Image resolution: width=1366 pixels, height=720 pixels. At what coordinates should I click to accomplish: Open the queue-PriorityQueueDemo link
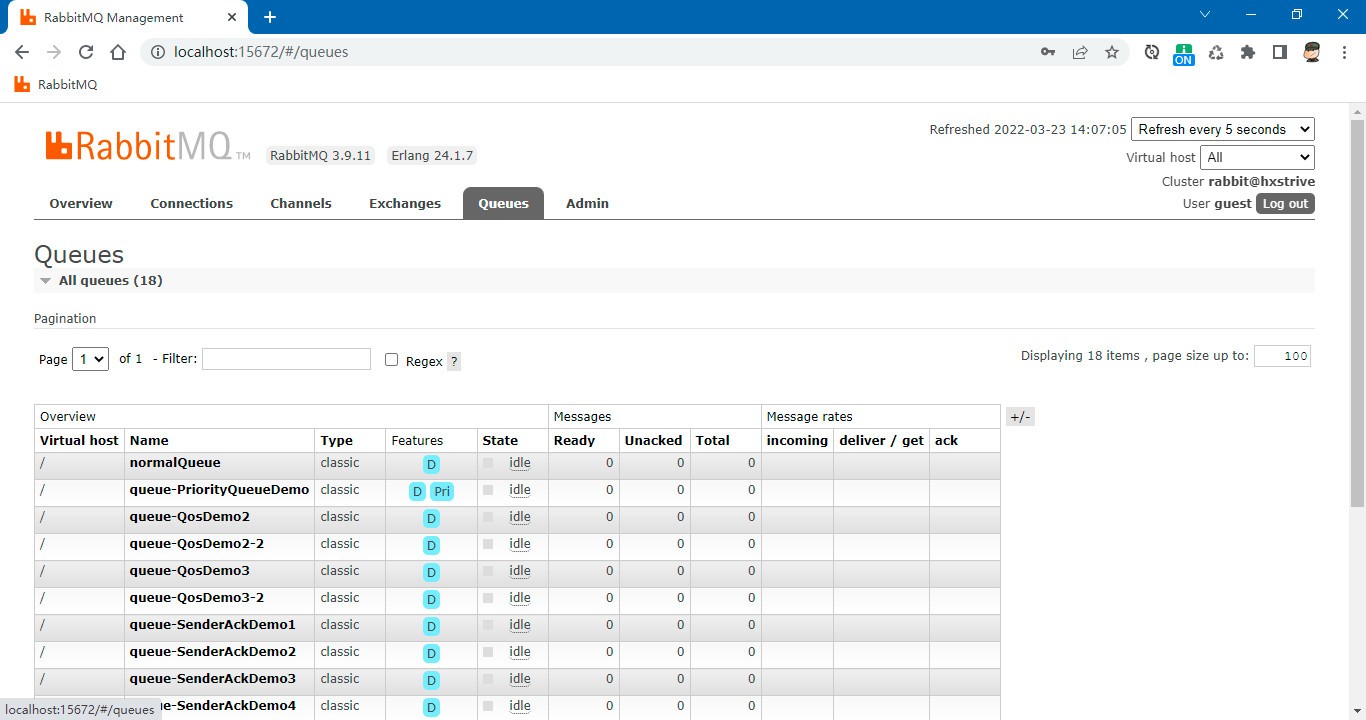219,490
